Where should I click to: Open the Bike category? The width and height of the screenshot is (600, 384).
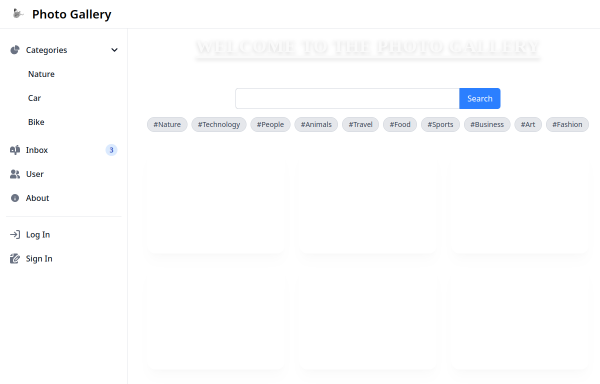point(64,122)
